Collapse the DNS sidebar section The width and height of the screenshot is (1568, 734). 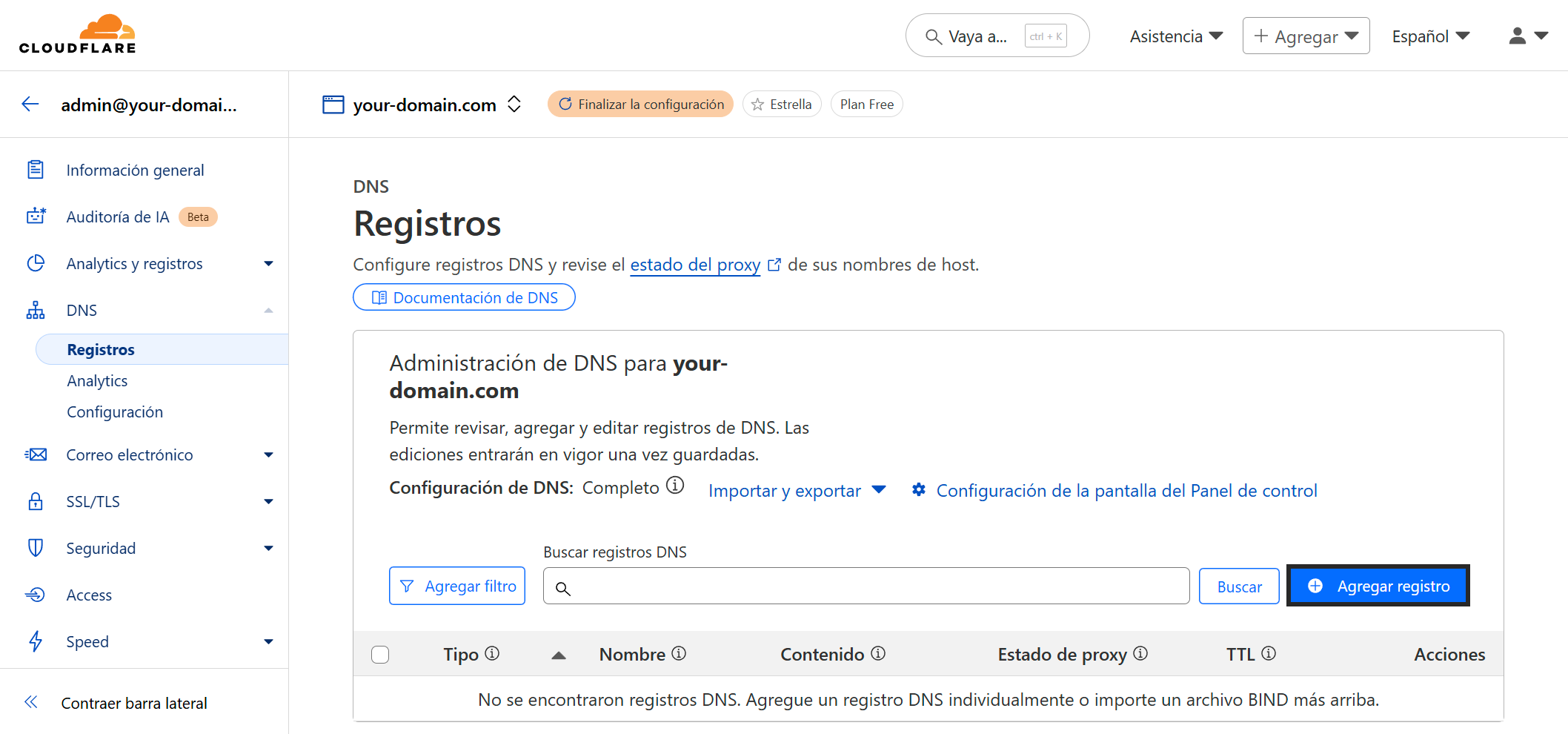[268, 311]
